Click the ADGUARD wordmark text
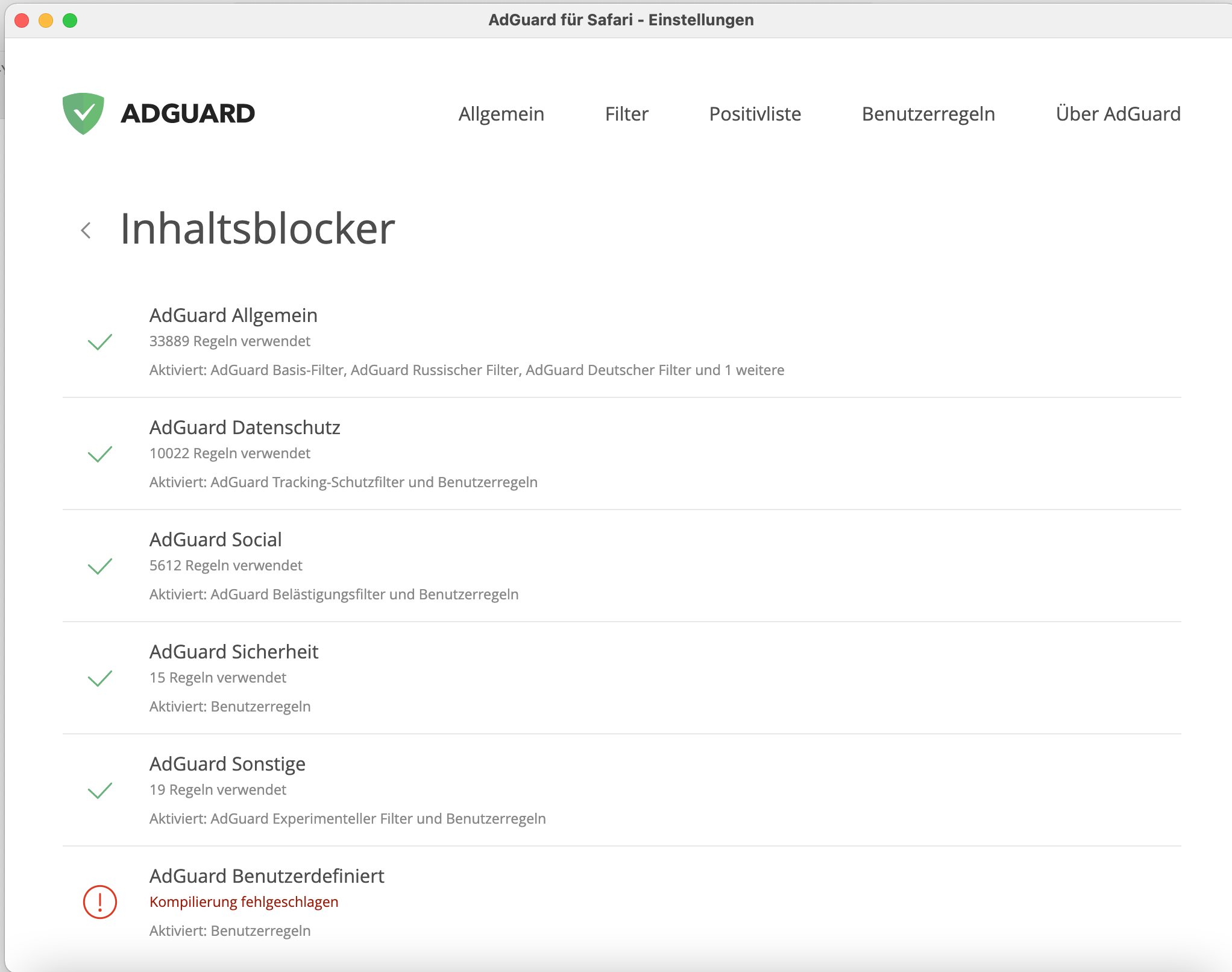The height and width of the screenshot is (972, 1232). click(187, 114)
